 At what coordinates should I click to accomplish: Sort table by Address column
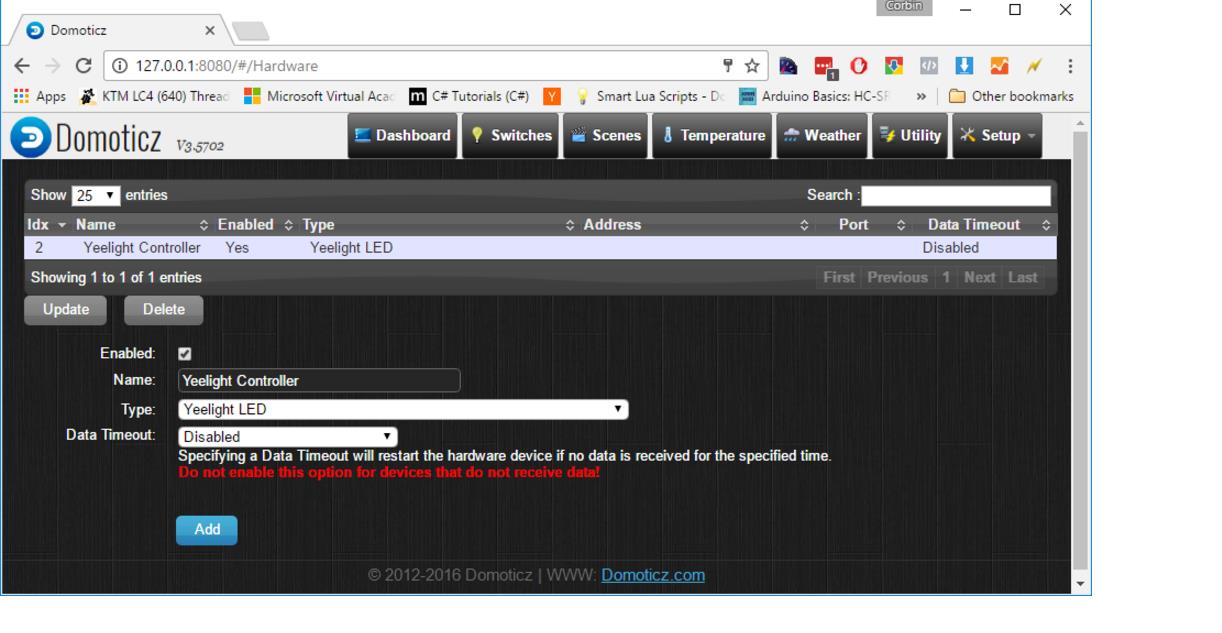(x=695, y=225)
